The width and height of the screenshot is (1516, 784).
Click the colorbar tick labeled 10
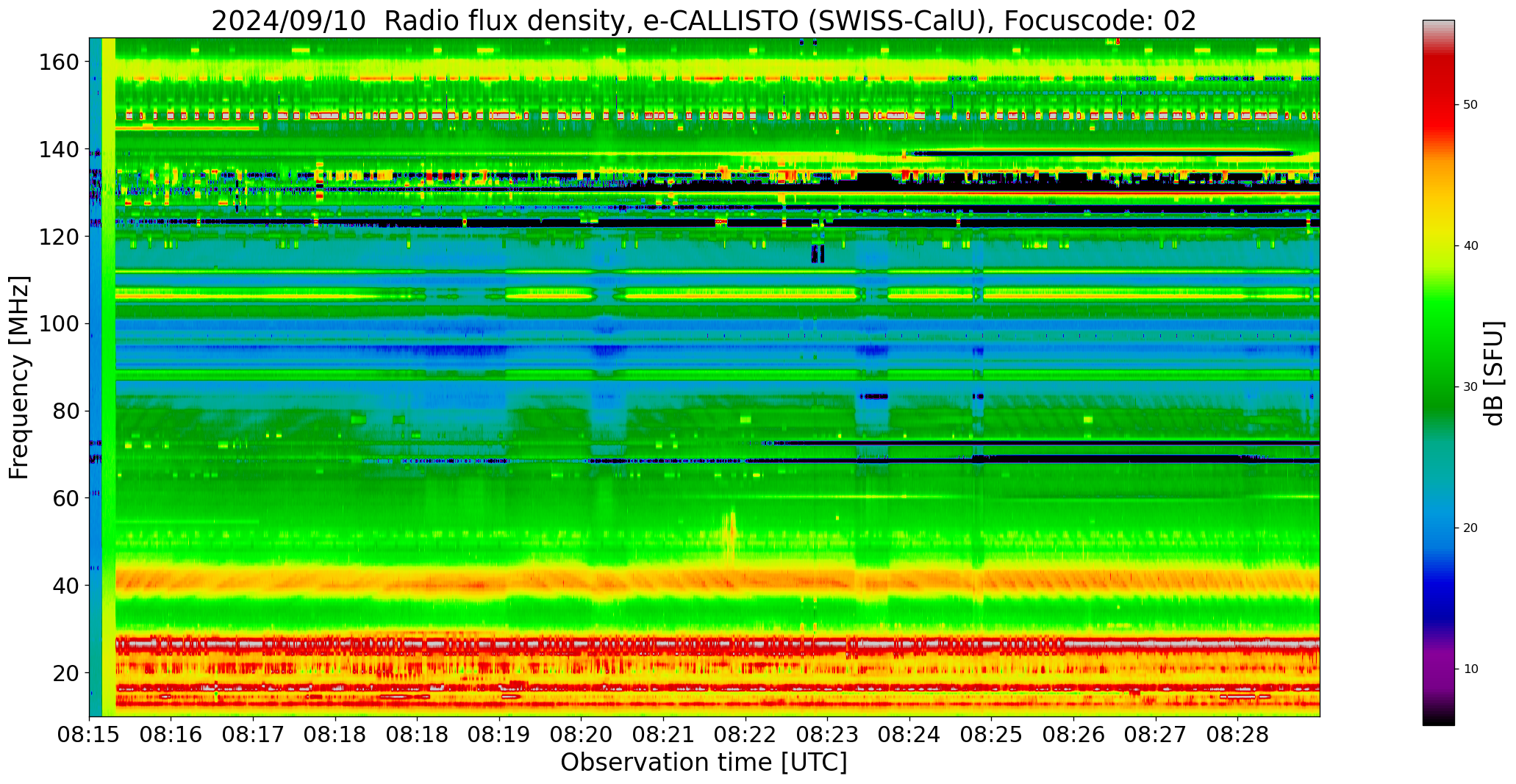point(1470,669)
